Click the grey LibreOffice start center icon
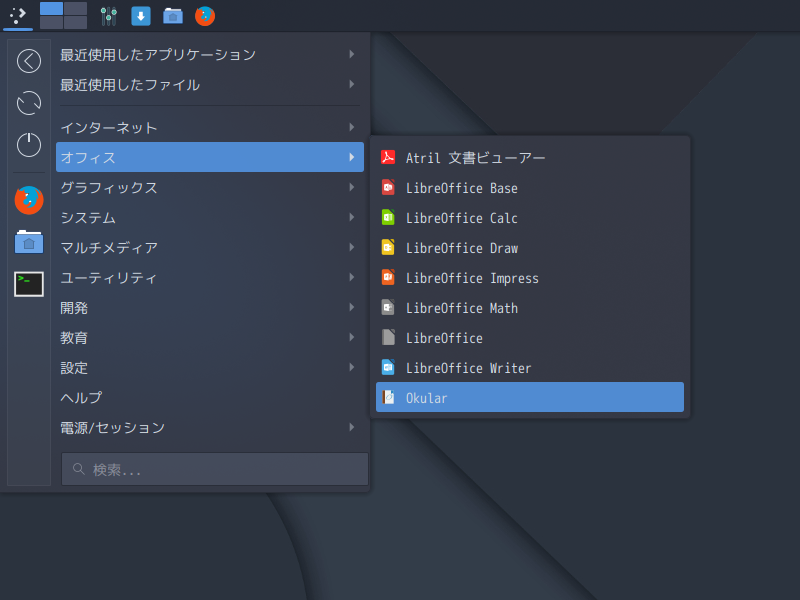Image resolution: width=800 pixels, height=600 pixels. [388, 337]
